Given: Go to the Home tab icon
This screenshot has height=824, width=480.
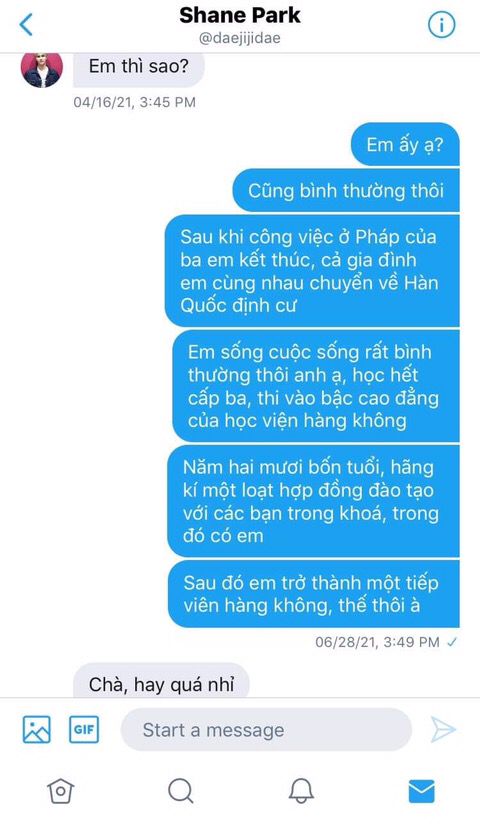Looking at the screenshot, I should coord(60,790).
